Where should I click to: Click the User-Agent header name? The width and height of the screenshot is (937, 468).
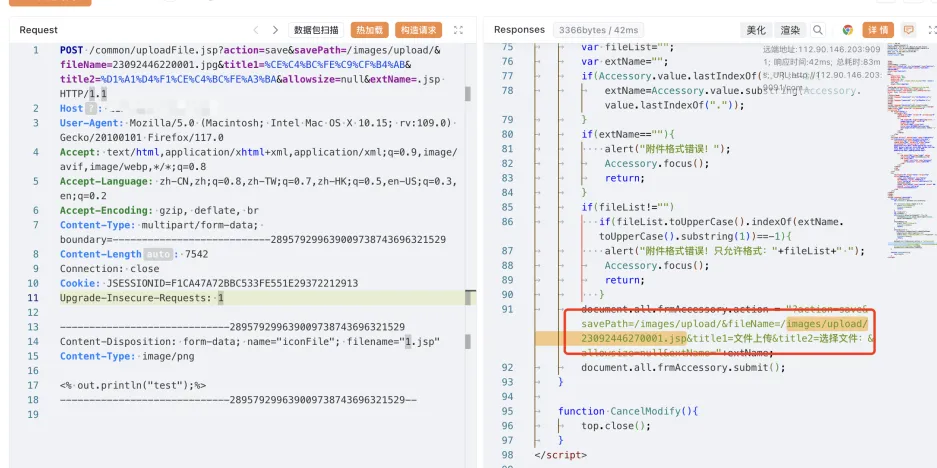91,123
